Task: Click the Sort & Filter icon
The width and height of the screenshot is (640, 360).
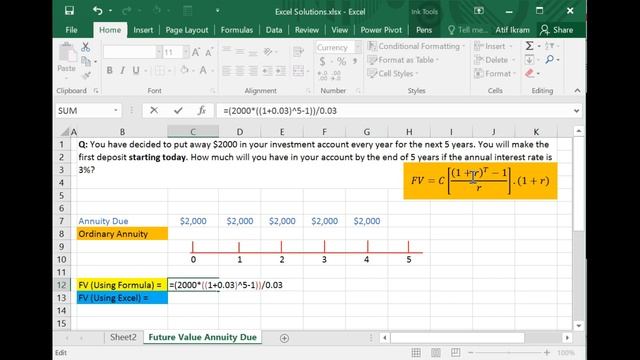Action: coord(549,46)
